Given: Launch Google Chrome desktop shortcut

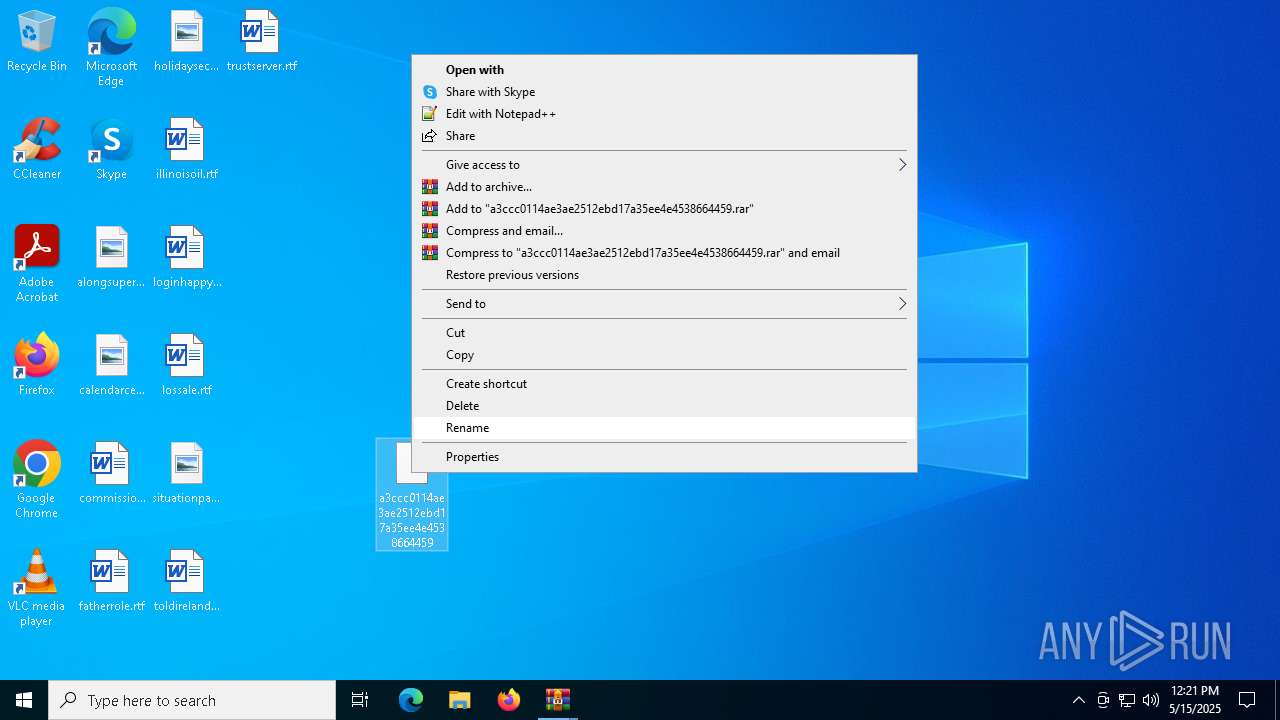Looking at the screenshot, I should 37,480.
